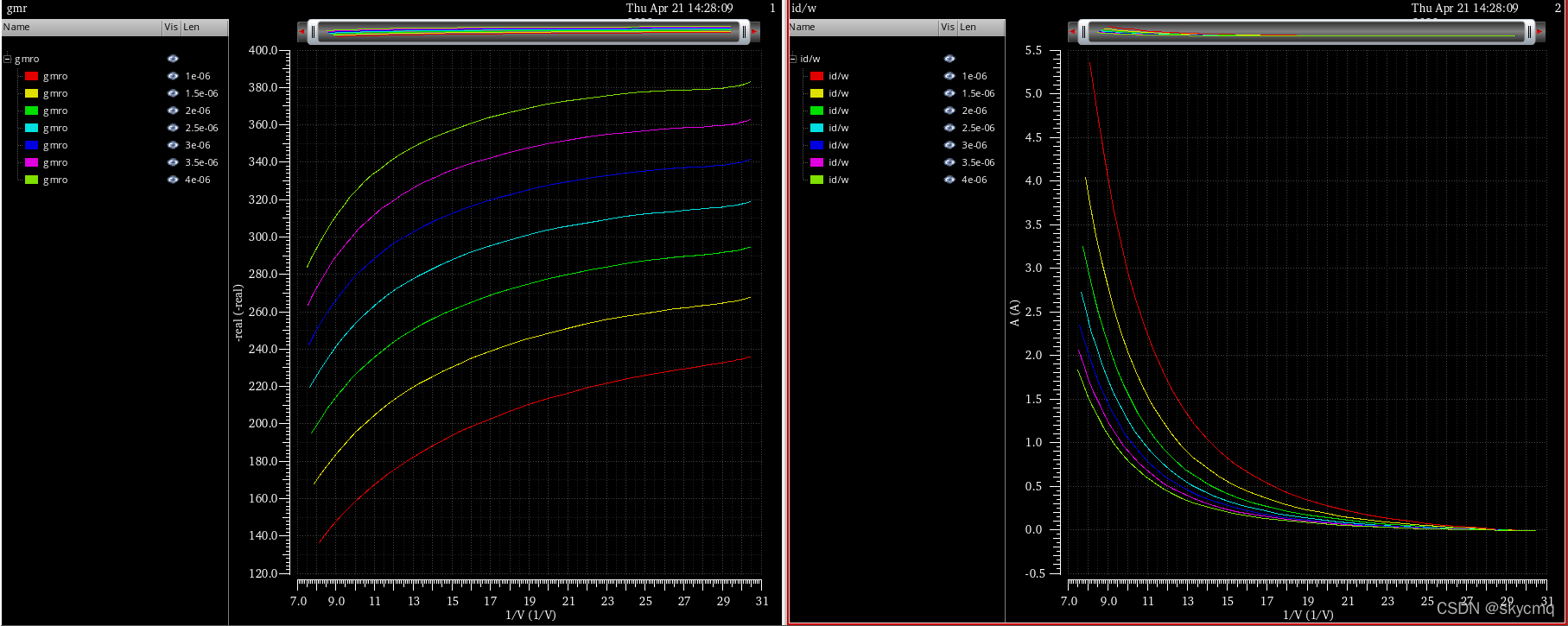Screen dimensions: 1568x626
Task: Click gmr overview scrollbar thumbnail strip
Action: [x=529, y=32]
